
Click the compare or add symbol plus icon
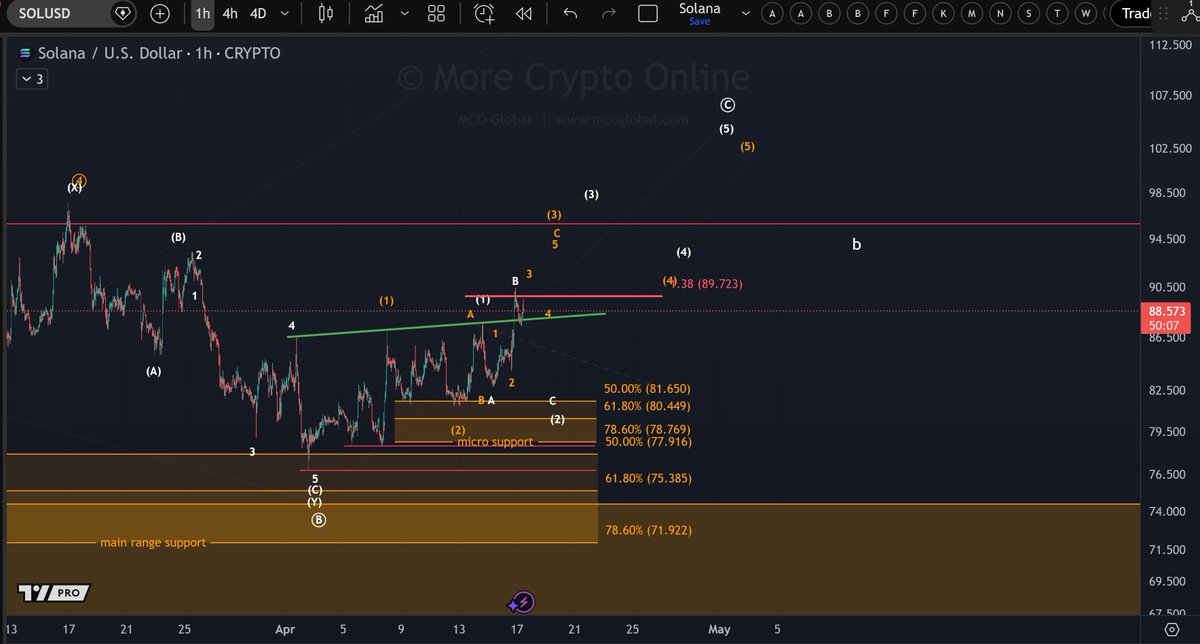160,14
